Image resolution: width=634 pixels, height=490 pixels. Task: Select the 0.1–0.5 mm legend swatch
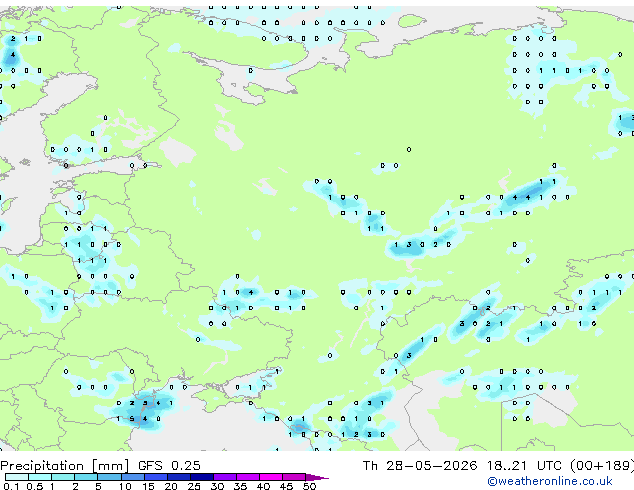17,477
